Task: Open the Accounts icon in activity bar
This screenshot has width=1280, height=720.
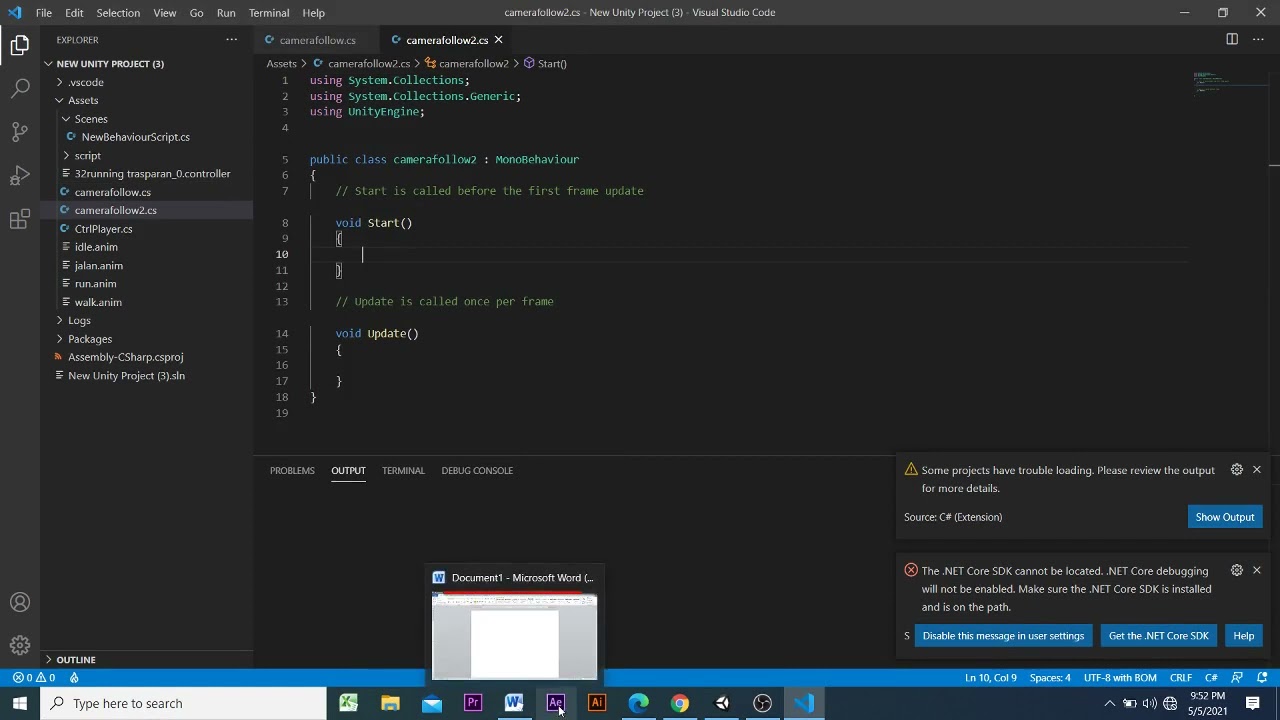Action: point(20,602)
